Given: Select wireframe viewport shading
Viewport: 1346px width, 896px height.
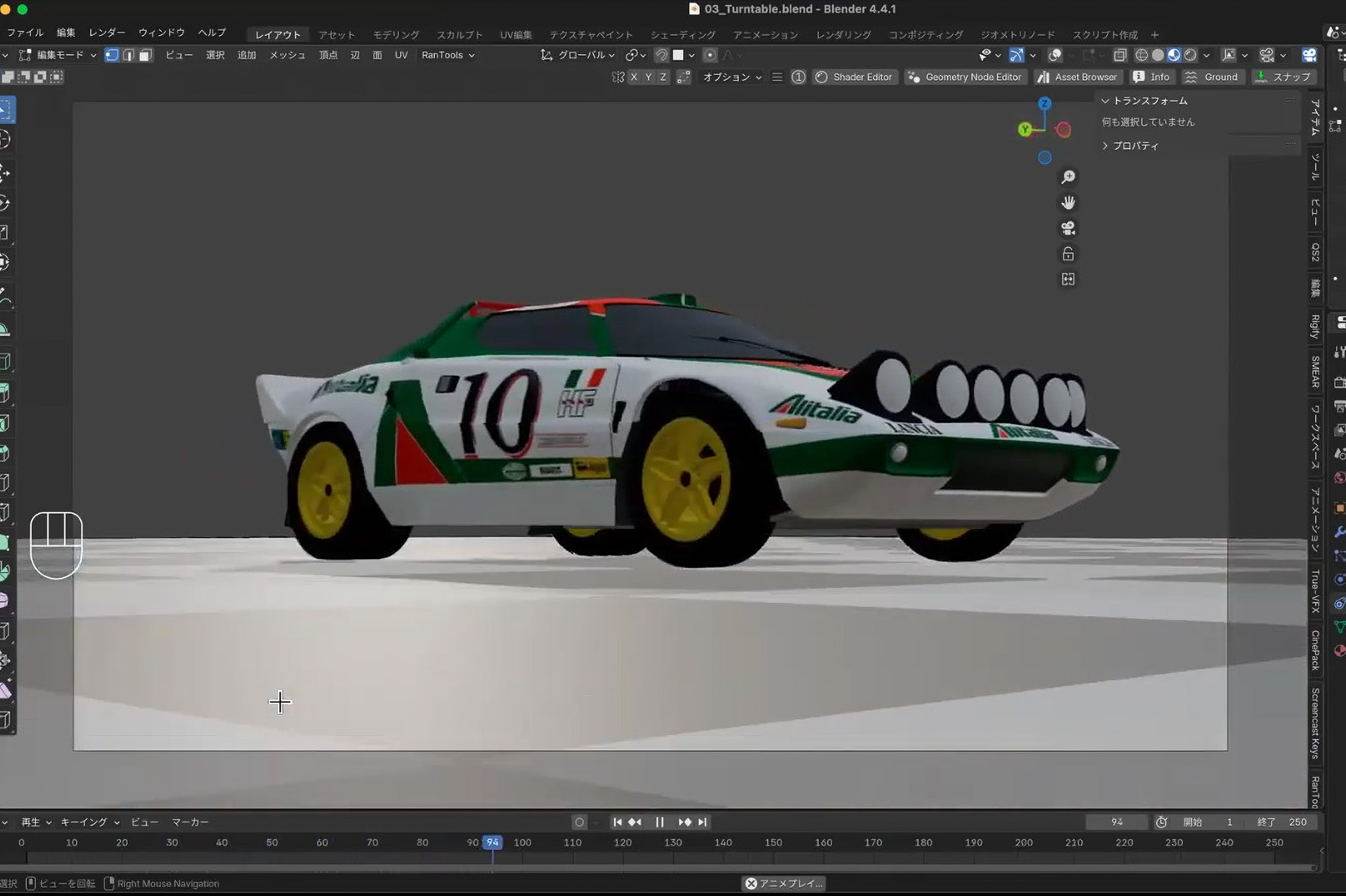Looking at the screenshot, I should (1141, 55).
